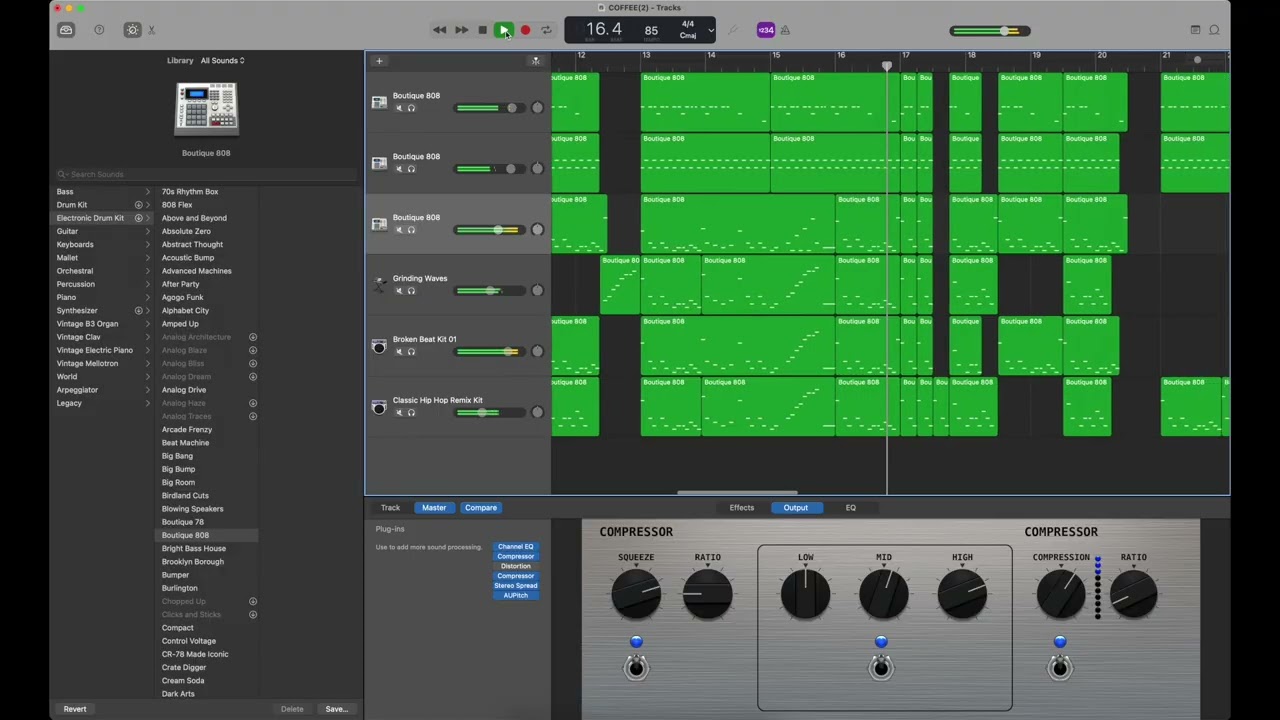This screenshot has width=1280, height=720.
Task: Toggle the Smart Controls dial button
Action: tap(132, 30)
